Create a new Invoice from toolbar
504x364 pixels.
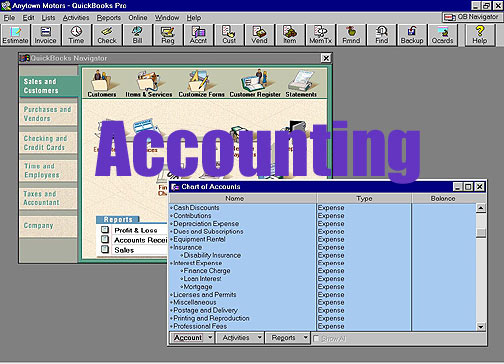point(45,35)
